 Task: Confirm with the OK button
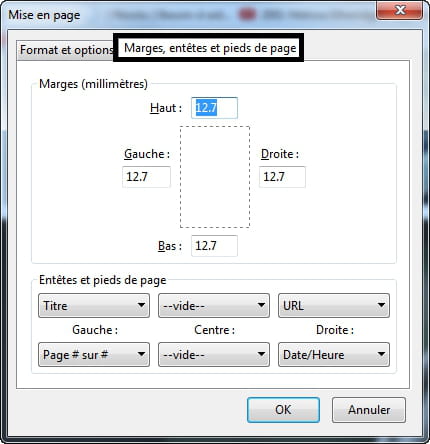pyautogui.click(x=283, y=410)
